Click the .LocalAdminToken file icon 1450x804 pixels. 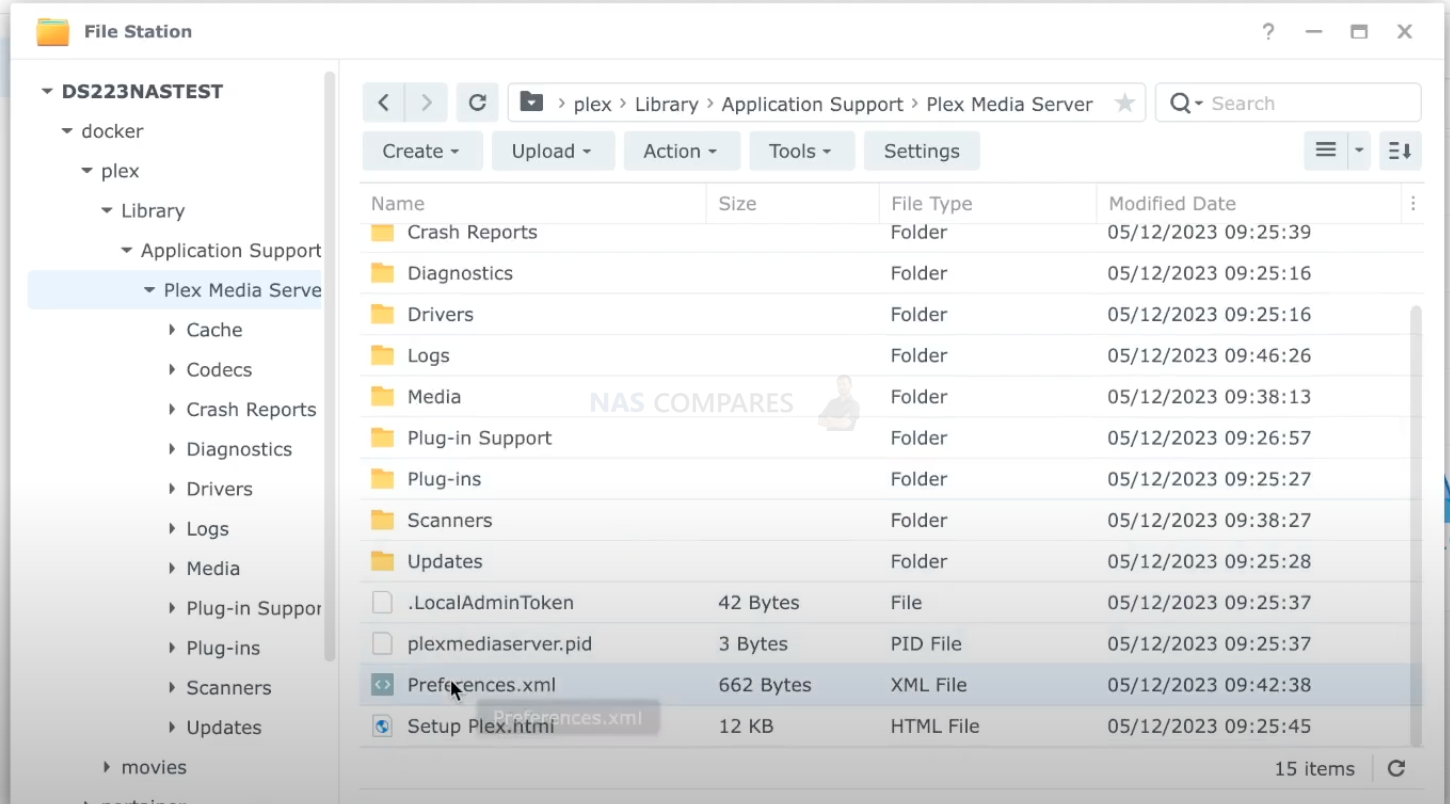click(x=382, y=603)
